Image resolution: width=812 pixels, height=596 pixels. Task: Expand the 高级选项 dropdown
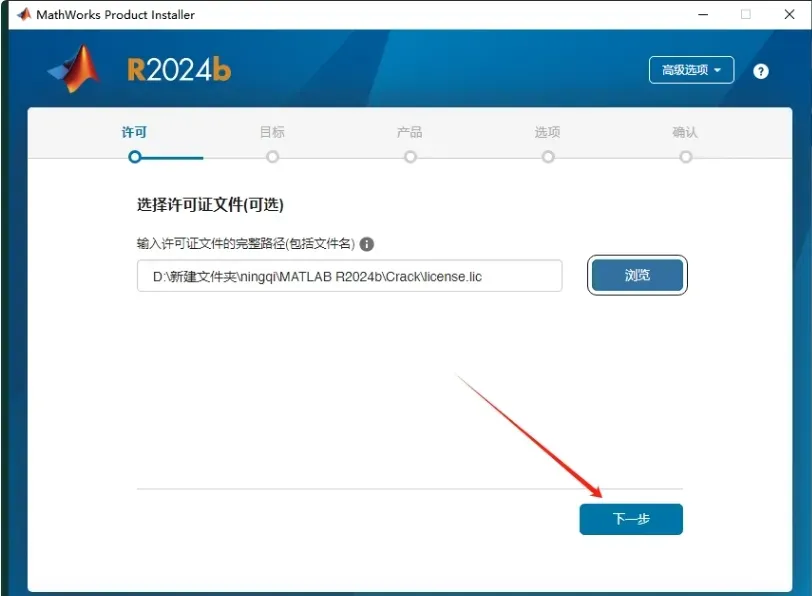691,70
